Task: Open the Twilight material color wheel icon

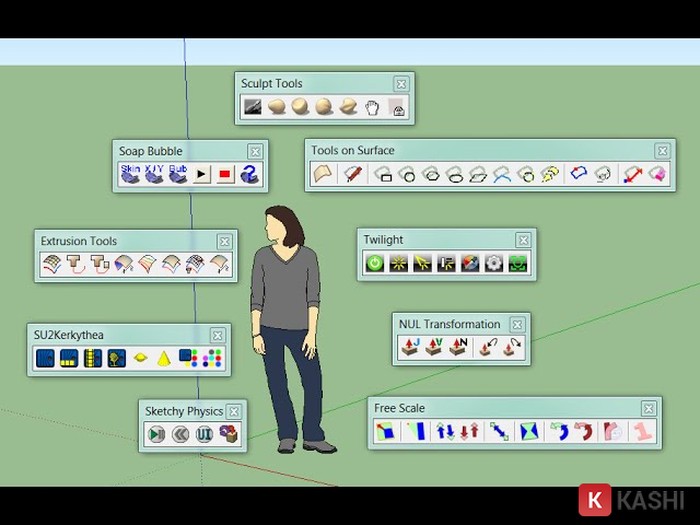Action: point(470,263)
